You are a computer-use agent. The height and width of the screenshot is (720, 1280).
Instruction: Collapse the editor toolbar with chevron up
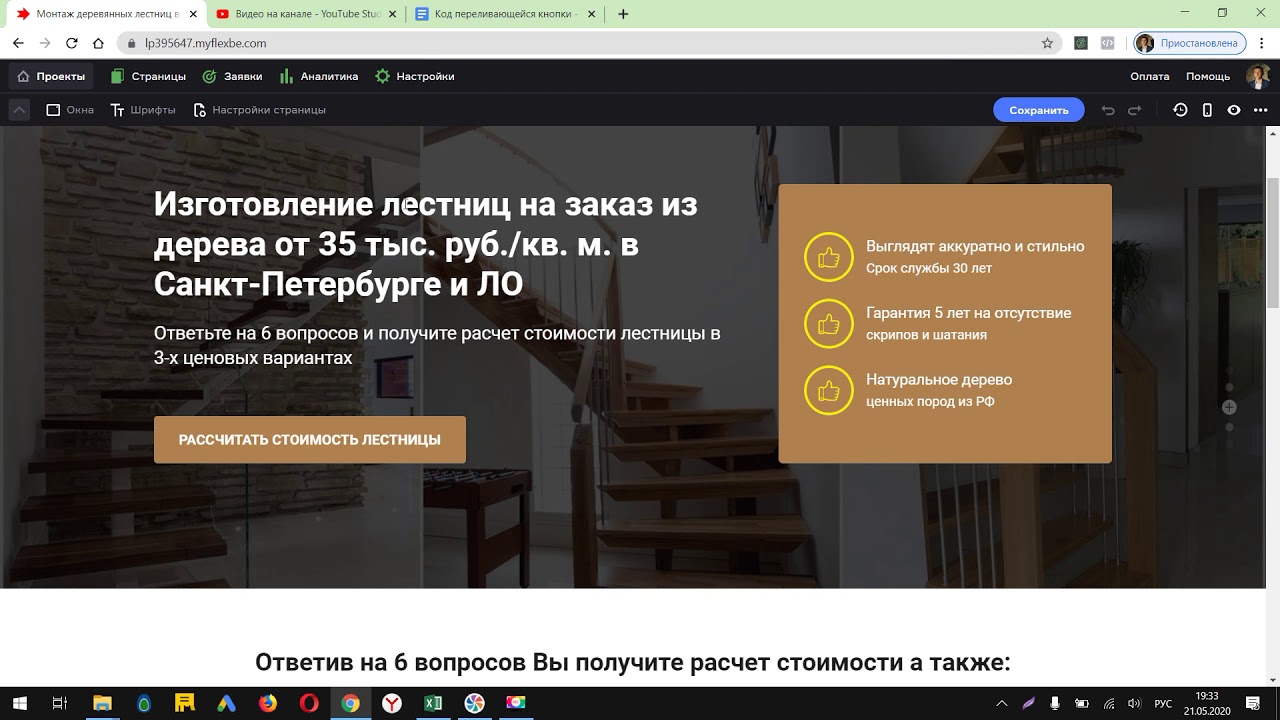(19, 110)
